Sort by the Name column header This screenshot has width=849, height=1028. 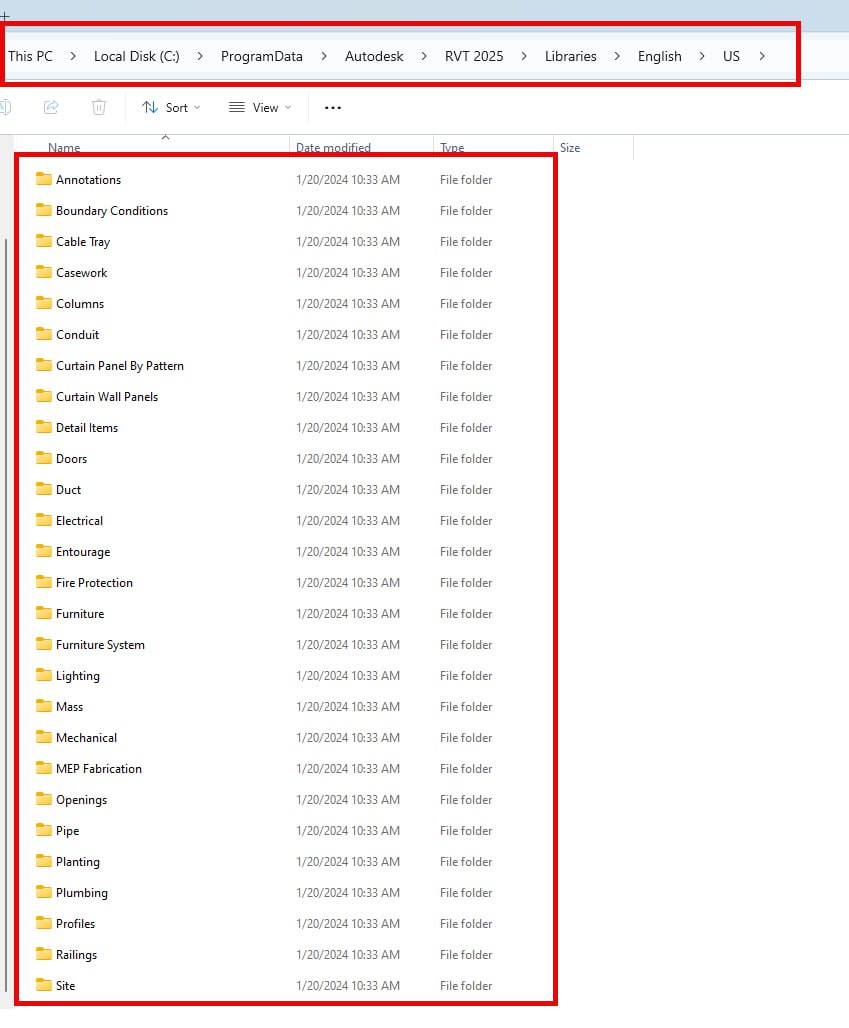(64, 148)
